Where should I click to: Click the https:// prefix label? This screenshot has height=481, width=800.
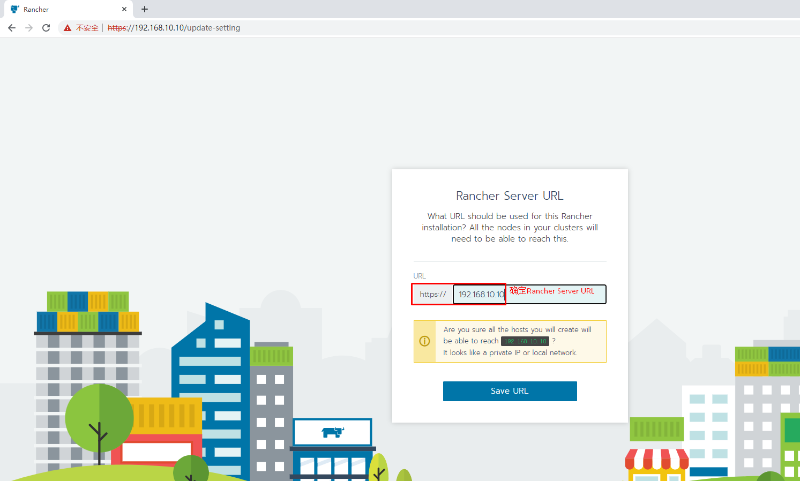(433, 294)
